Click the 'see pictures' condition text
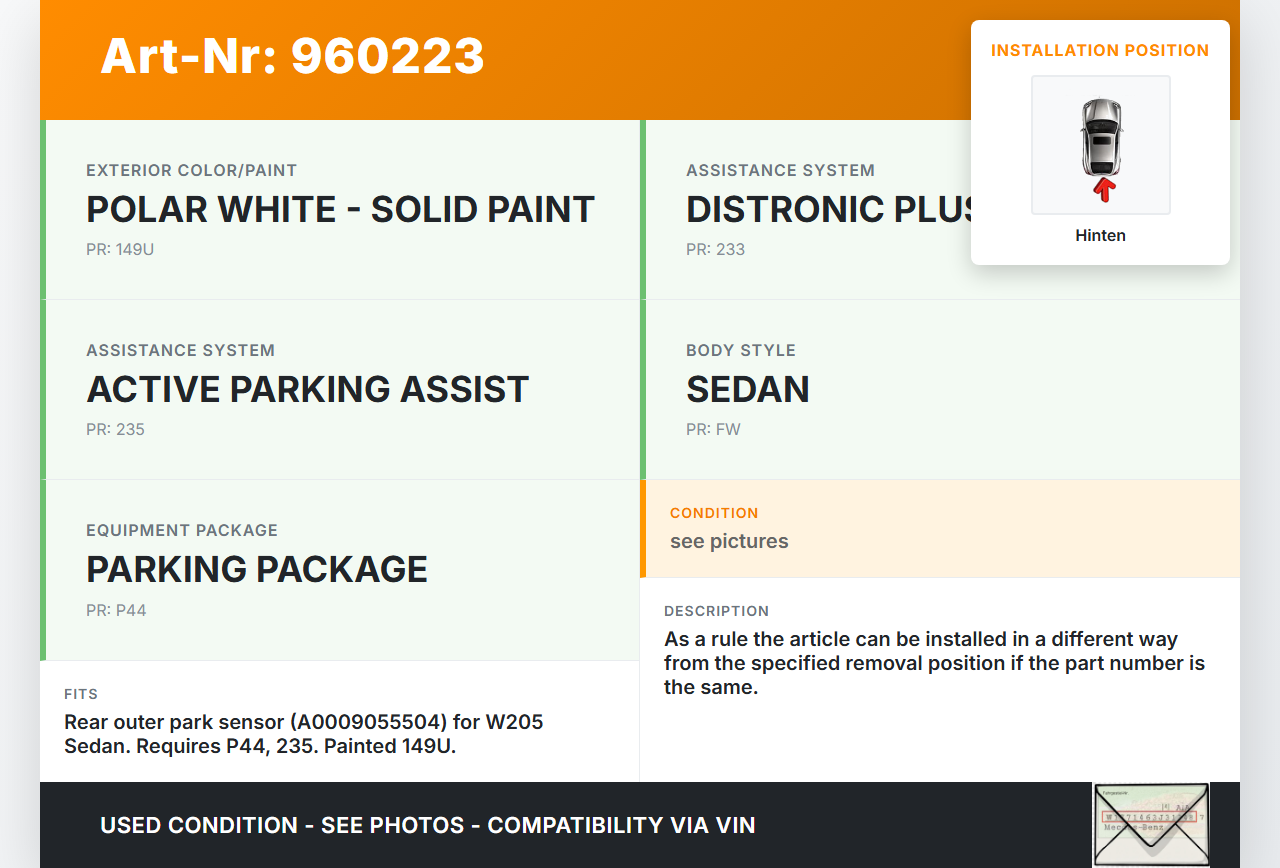1280x868 pixels. click(729, 541)
